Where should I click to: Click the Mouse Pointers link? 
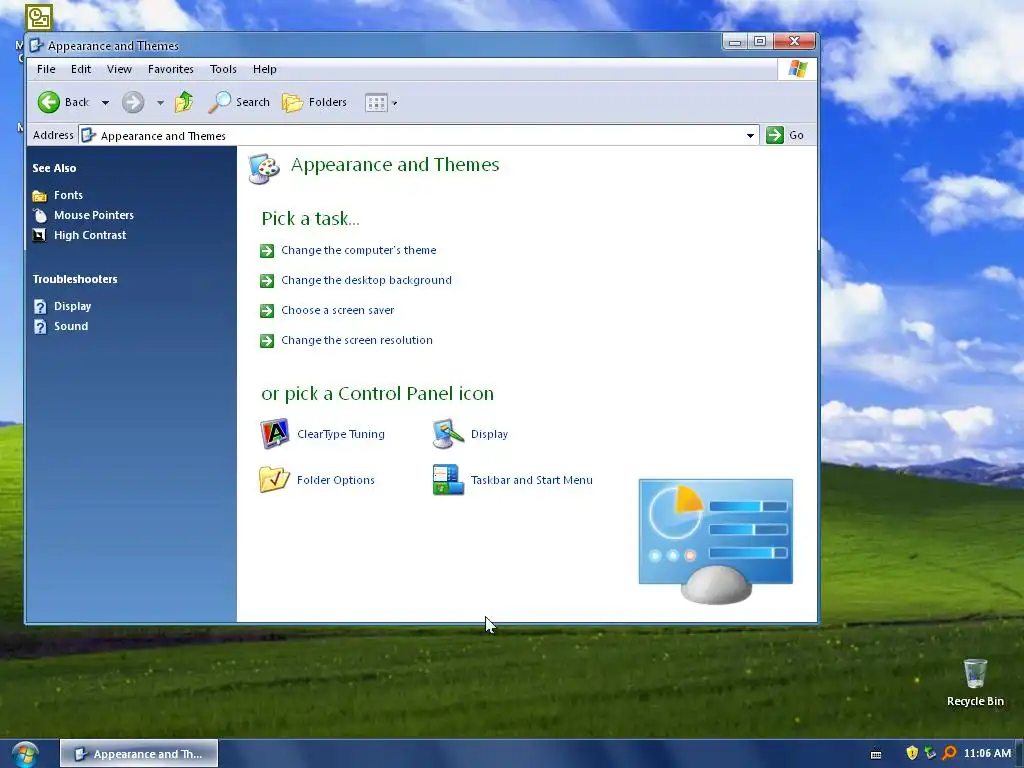pyautogui.click(x=94, y=215)
